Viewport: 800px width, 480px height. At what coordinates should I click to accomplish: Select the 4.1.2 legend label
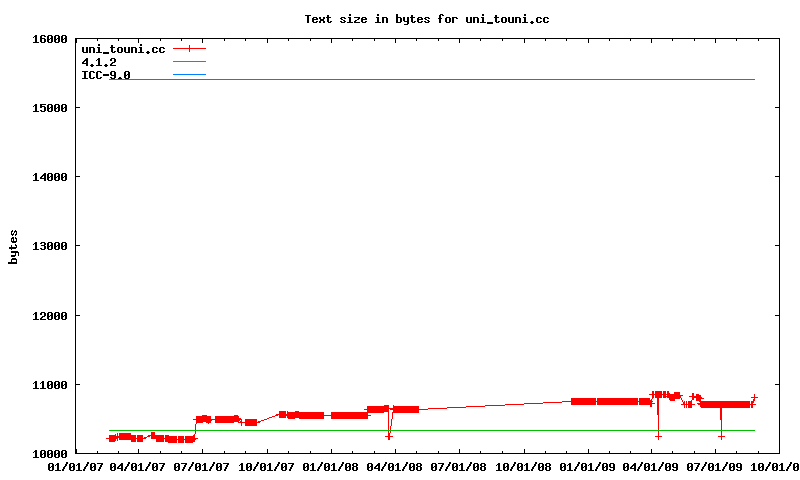[99, 62]
